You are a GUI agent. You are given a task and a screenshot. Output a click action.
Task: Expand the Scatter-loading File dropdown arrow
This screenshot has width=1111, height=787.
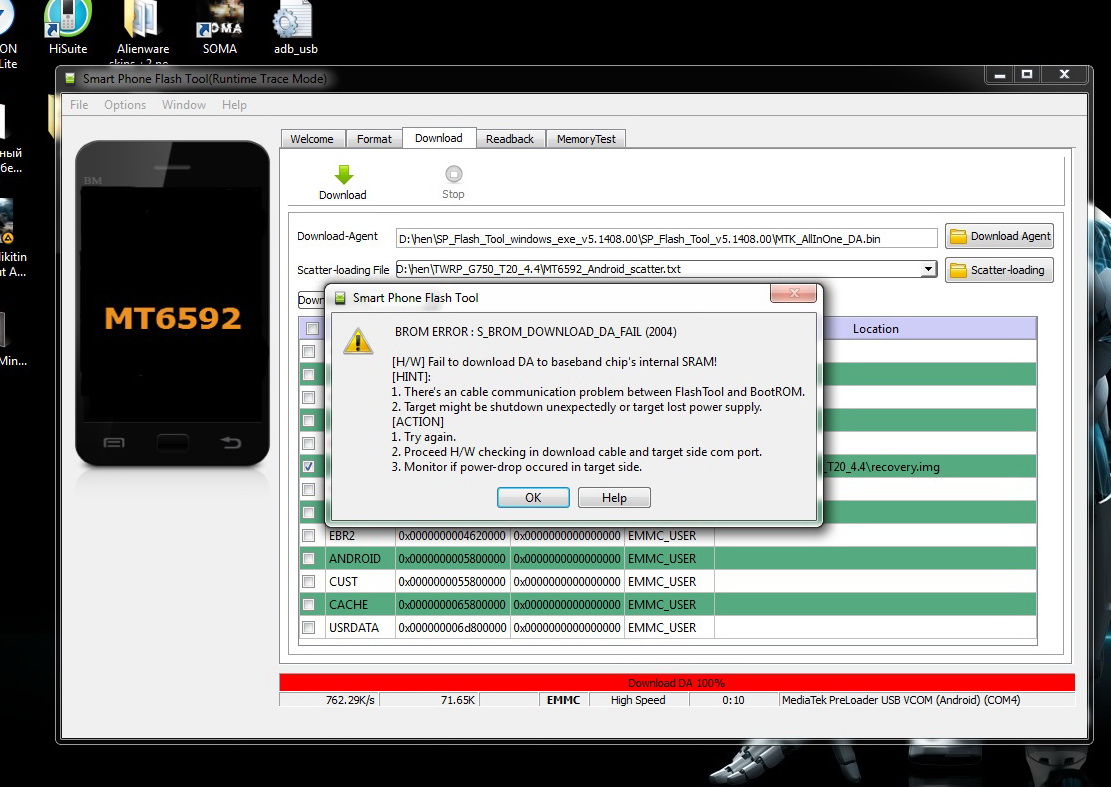928,269
